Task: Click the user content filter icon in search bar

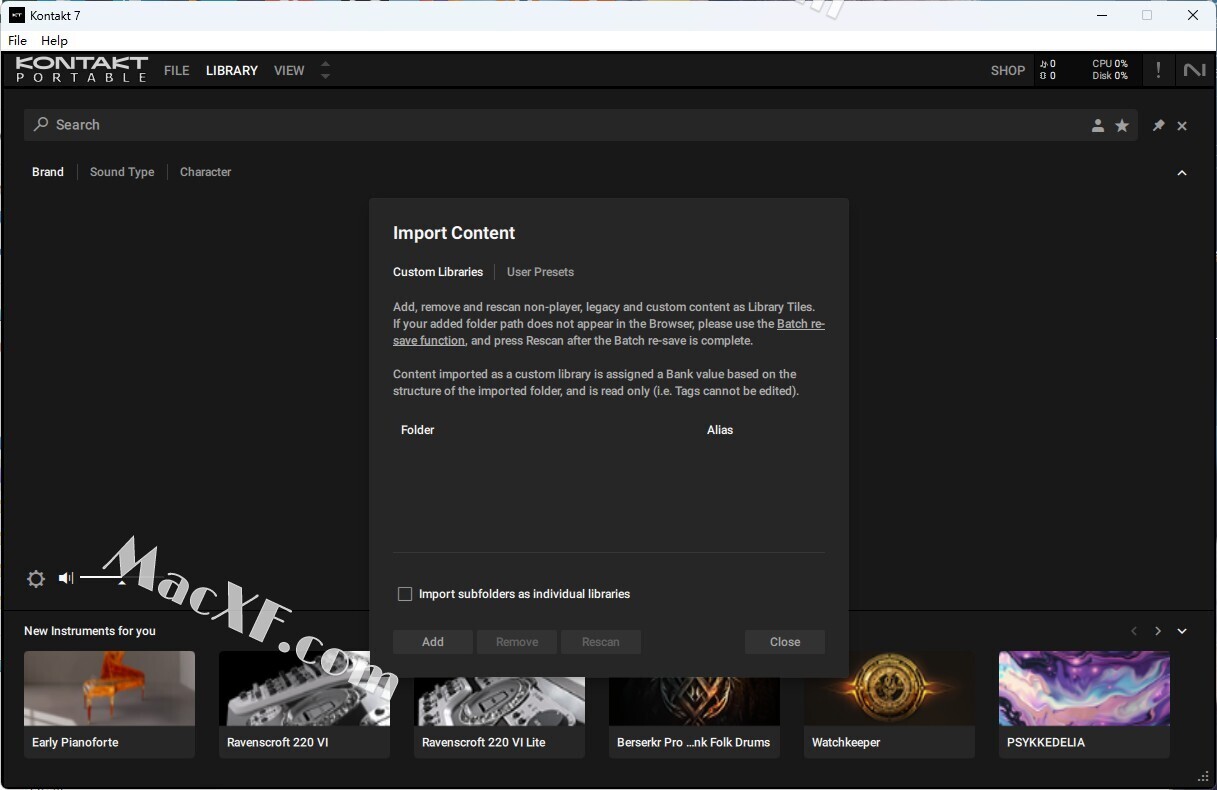Action: [x=1098, y=125]
